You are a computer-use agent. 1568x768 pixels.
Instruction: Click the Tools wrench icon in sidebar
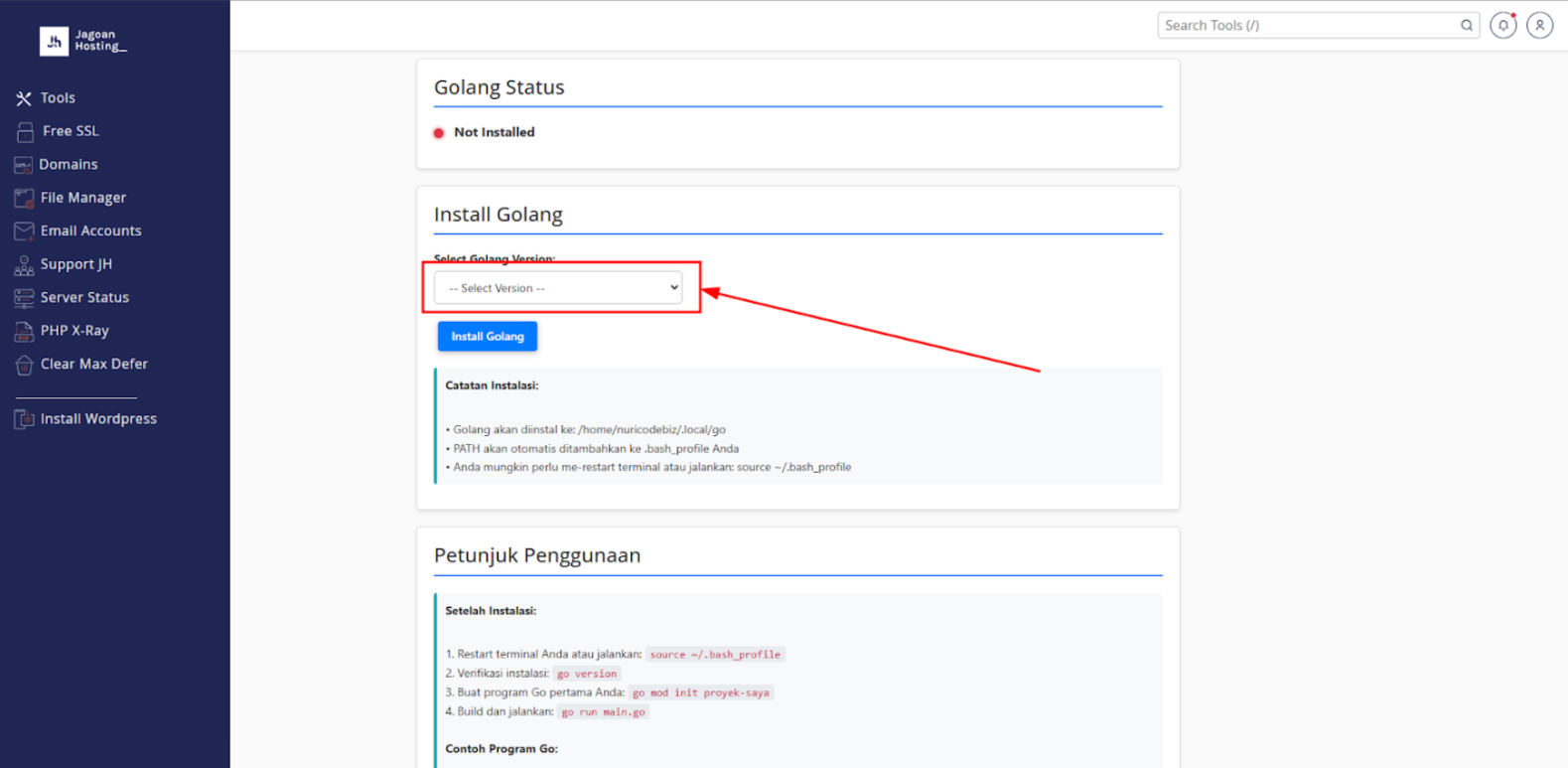[x=24, y=98]
